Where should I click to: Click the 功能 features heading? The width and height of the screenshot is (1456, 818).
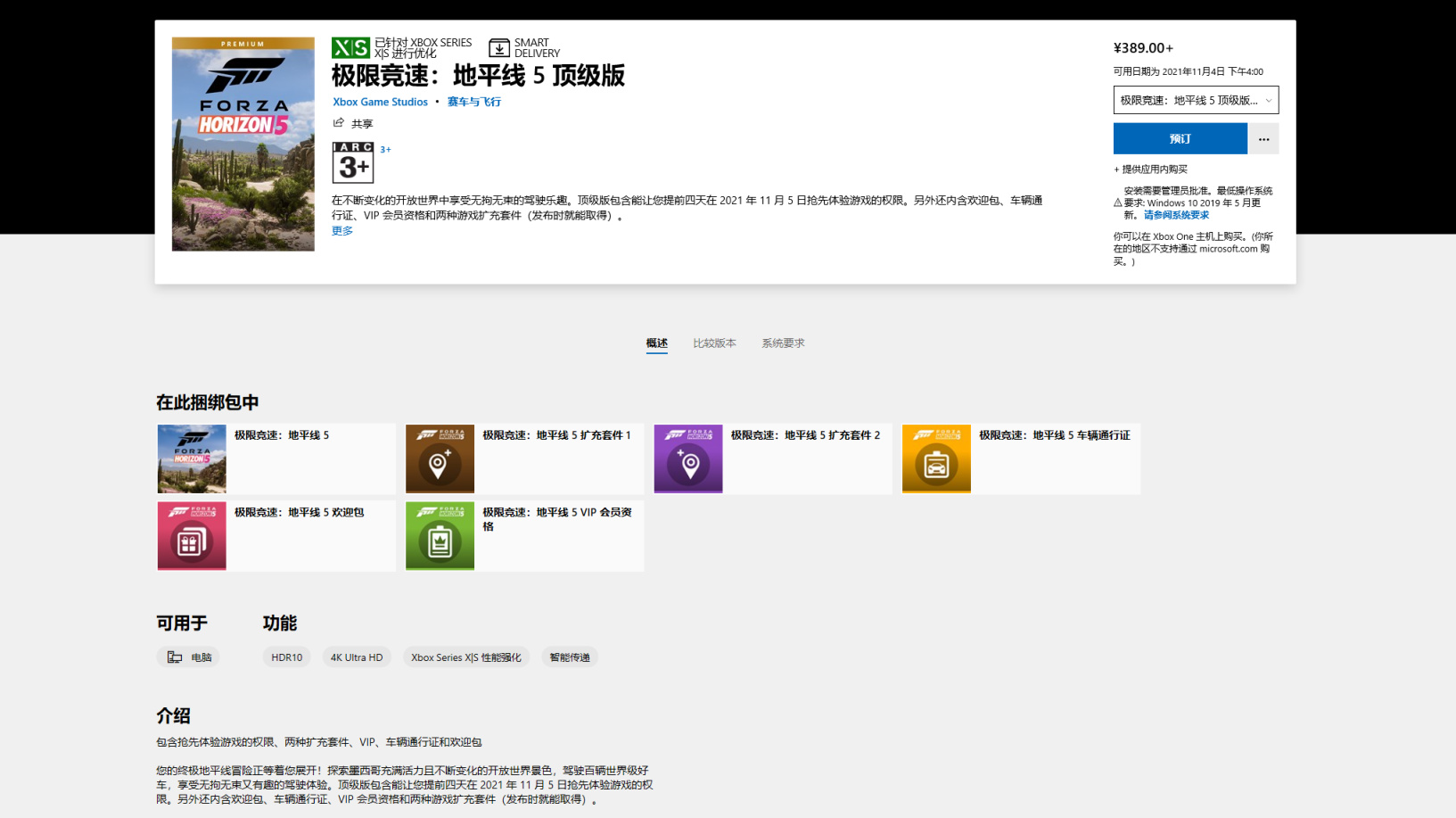(280, 623)
